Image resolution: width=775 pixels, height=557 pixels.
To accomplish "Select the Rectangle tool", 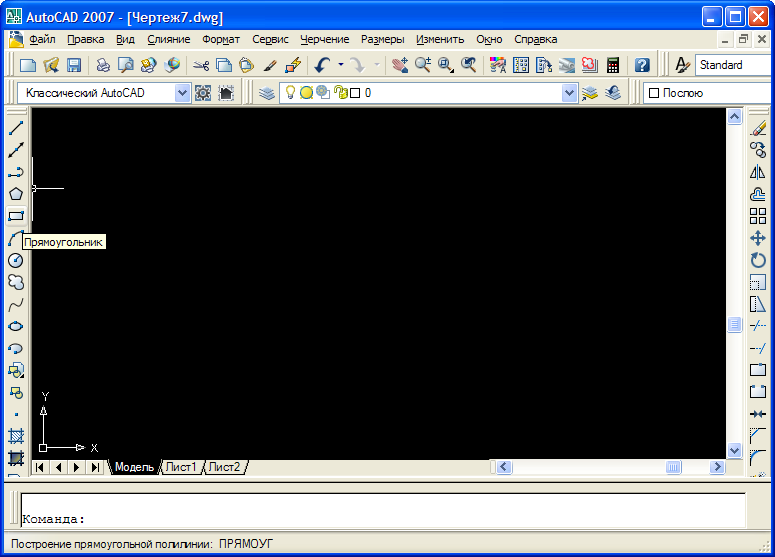I will pos(16,216).
